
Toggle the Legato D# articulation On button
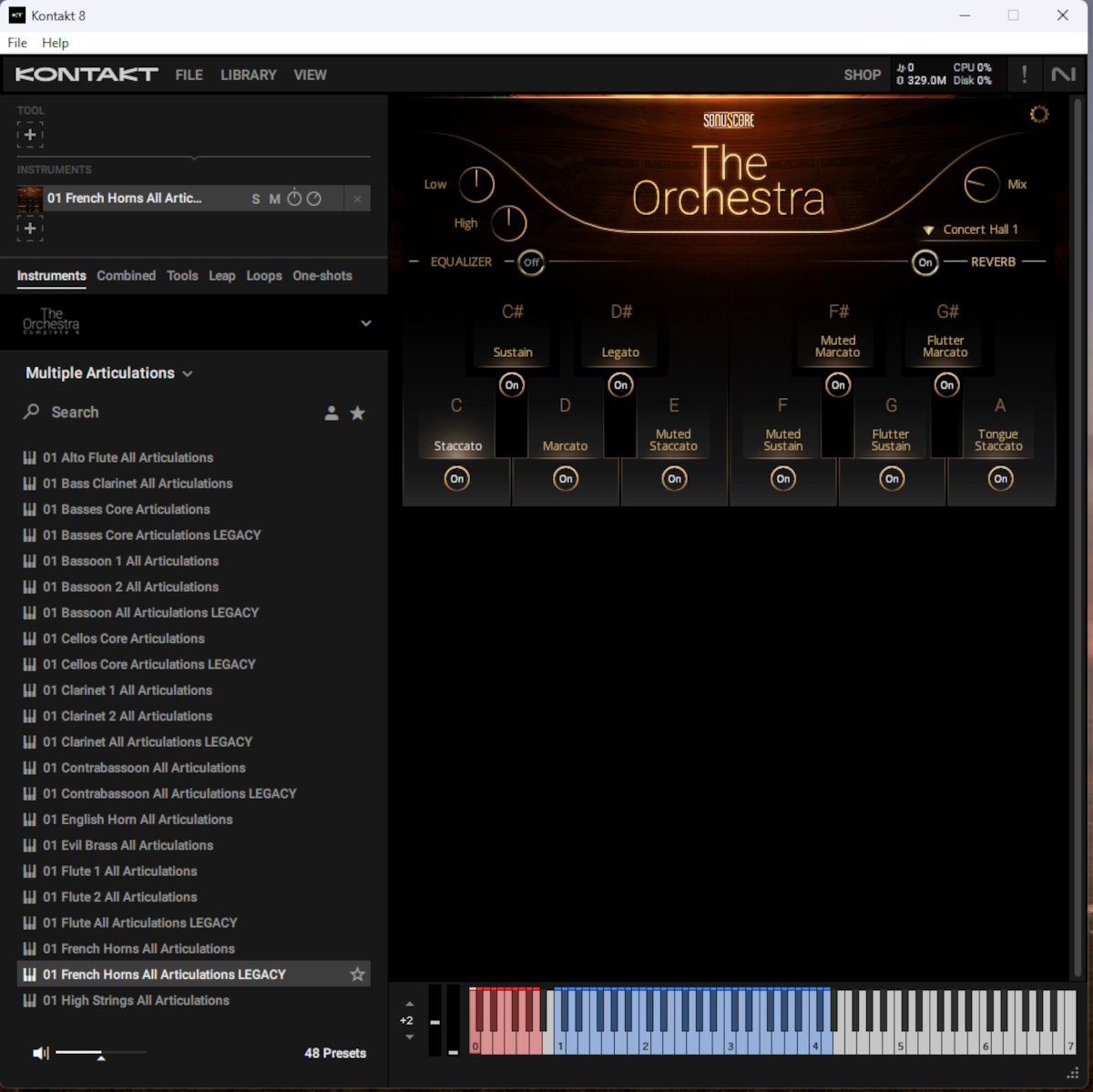620,385
